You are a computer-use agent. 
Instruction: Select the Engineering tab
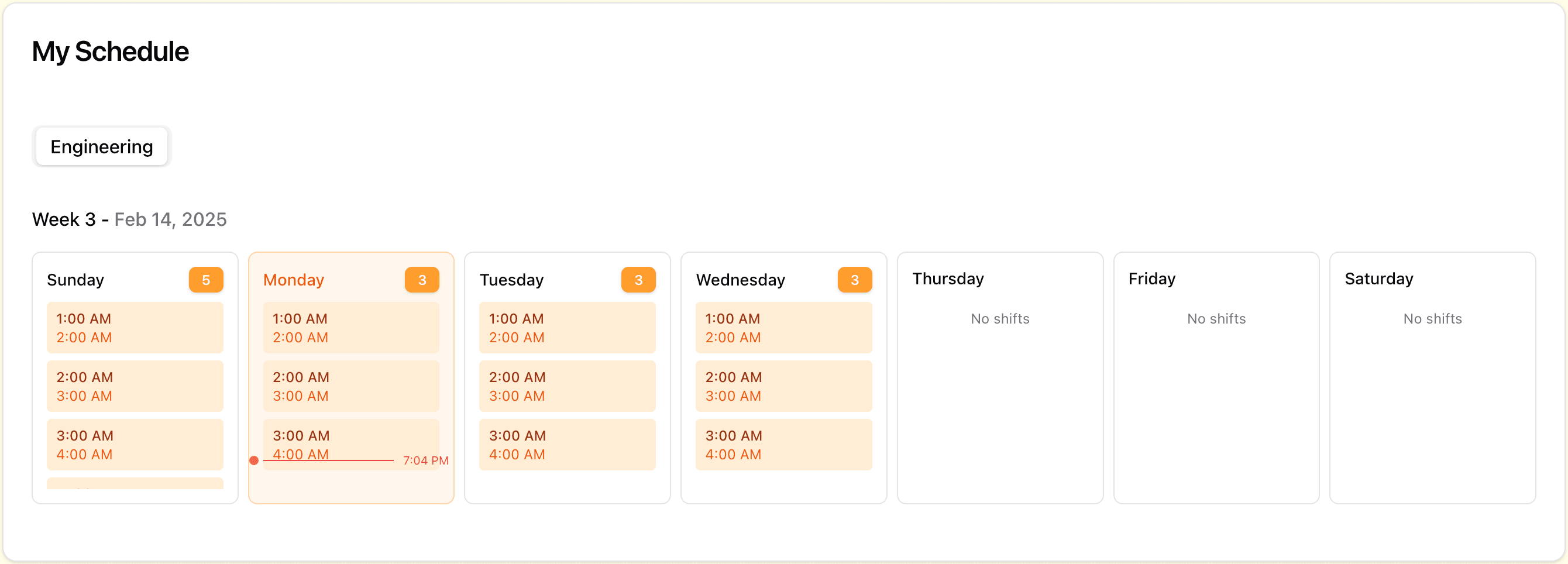102,147
